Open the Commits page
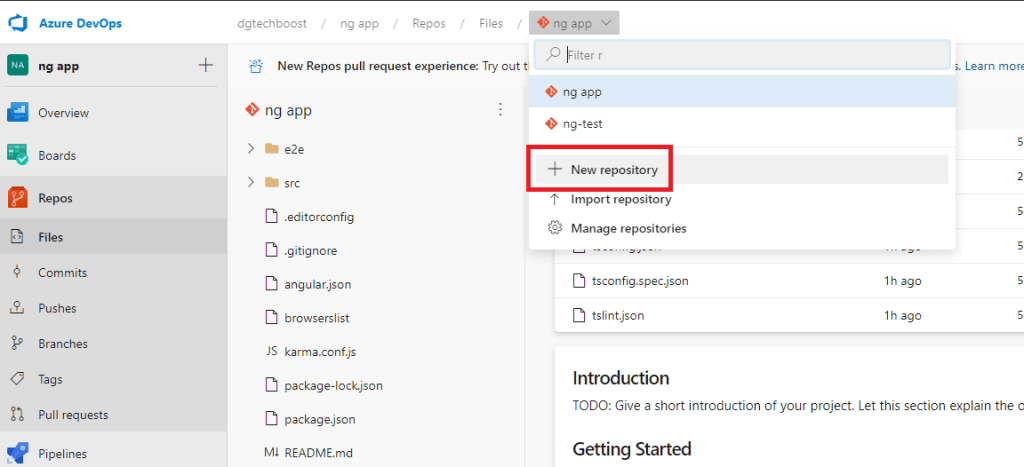 (62, 272)
